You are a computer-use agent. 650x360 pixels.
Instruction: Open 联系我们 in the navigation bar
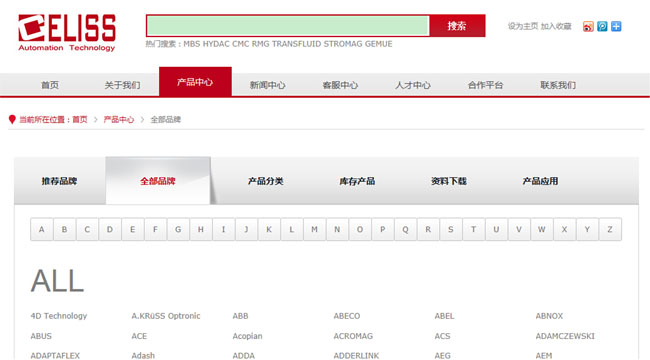[x=558, y=85]
